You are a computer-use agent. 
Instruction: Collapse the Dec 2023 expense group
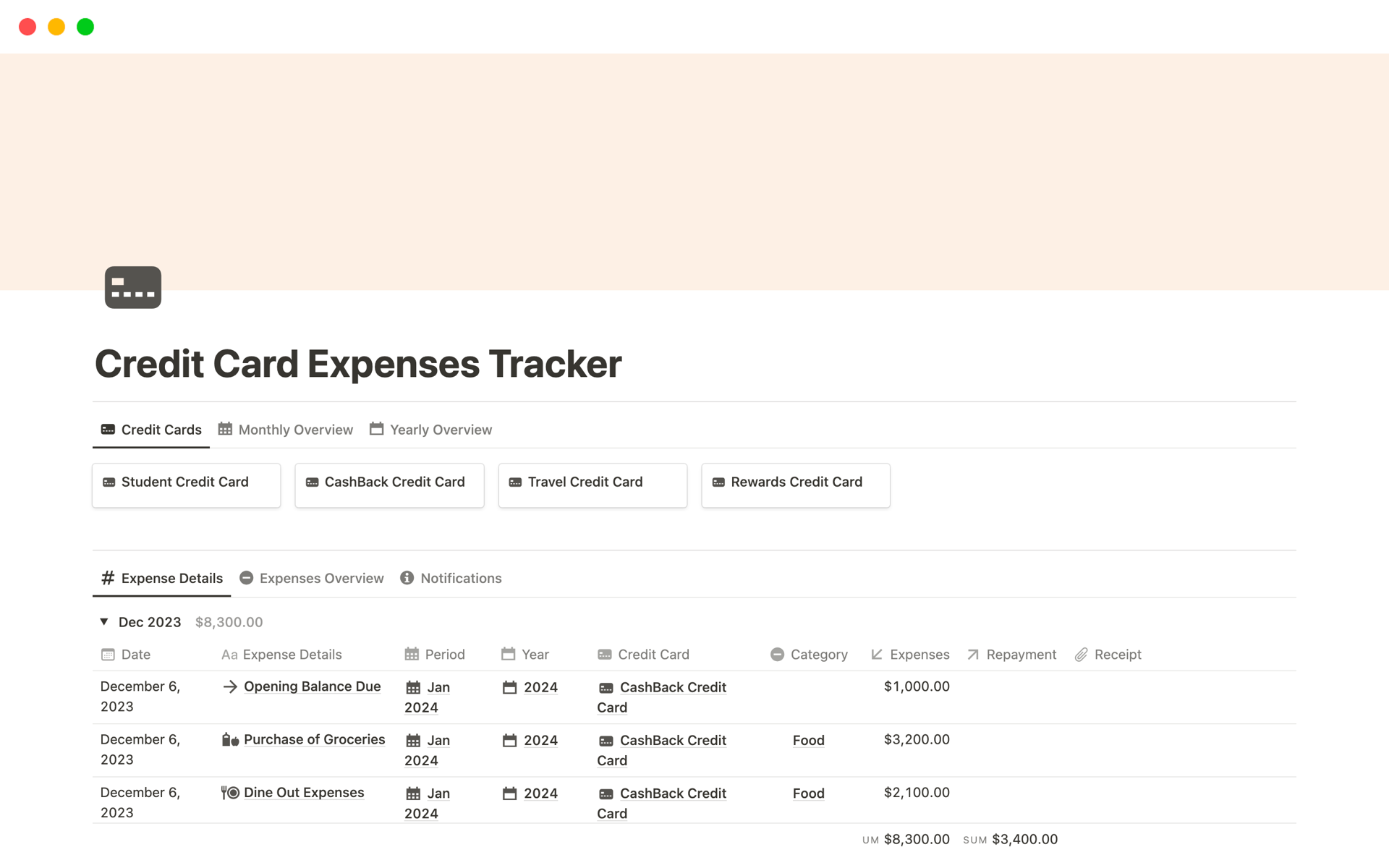tap(105, 621)
